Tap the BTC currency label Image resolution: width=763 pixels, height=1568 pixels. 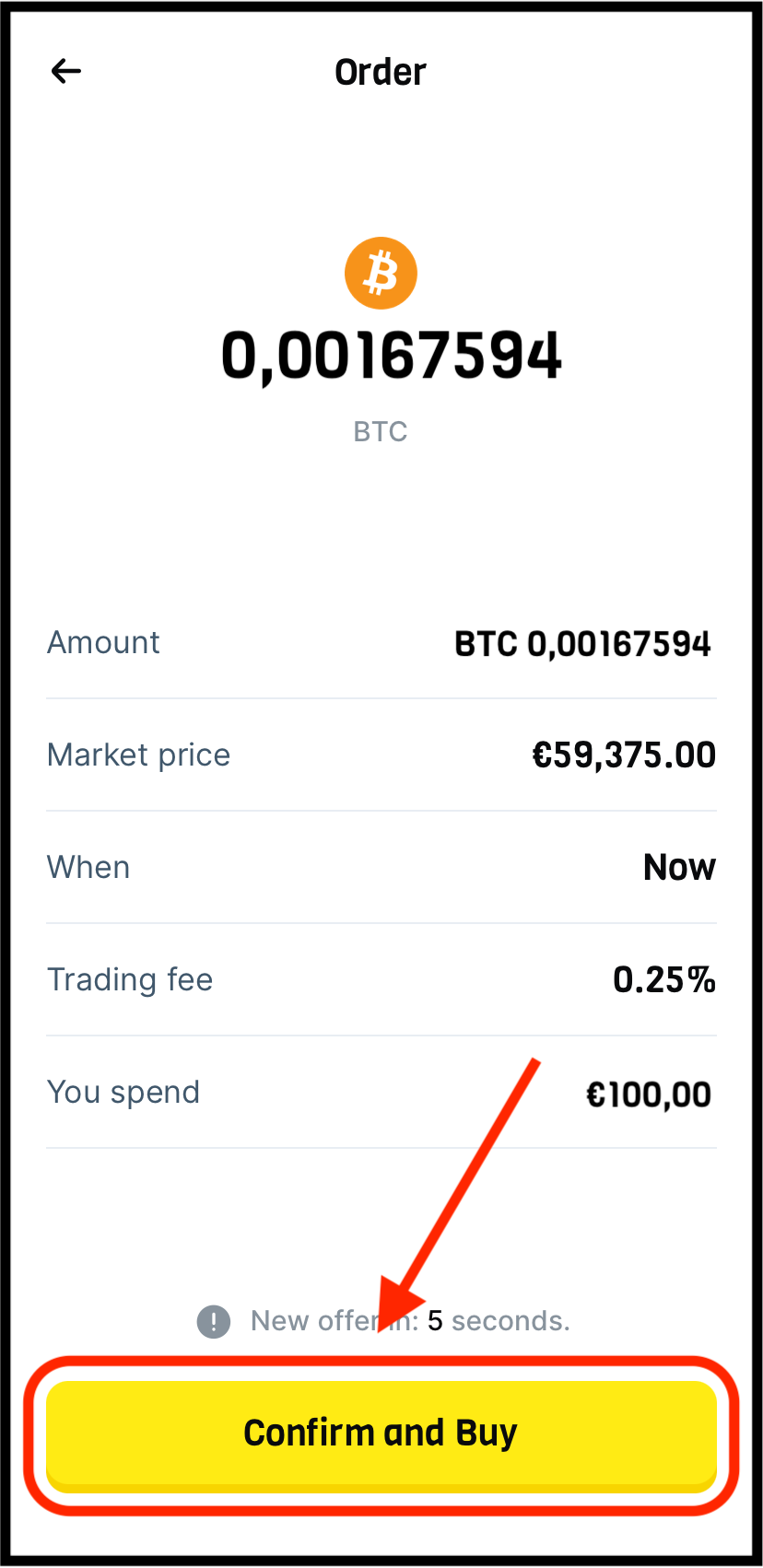coord(381,431)
